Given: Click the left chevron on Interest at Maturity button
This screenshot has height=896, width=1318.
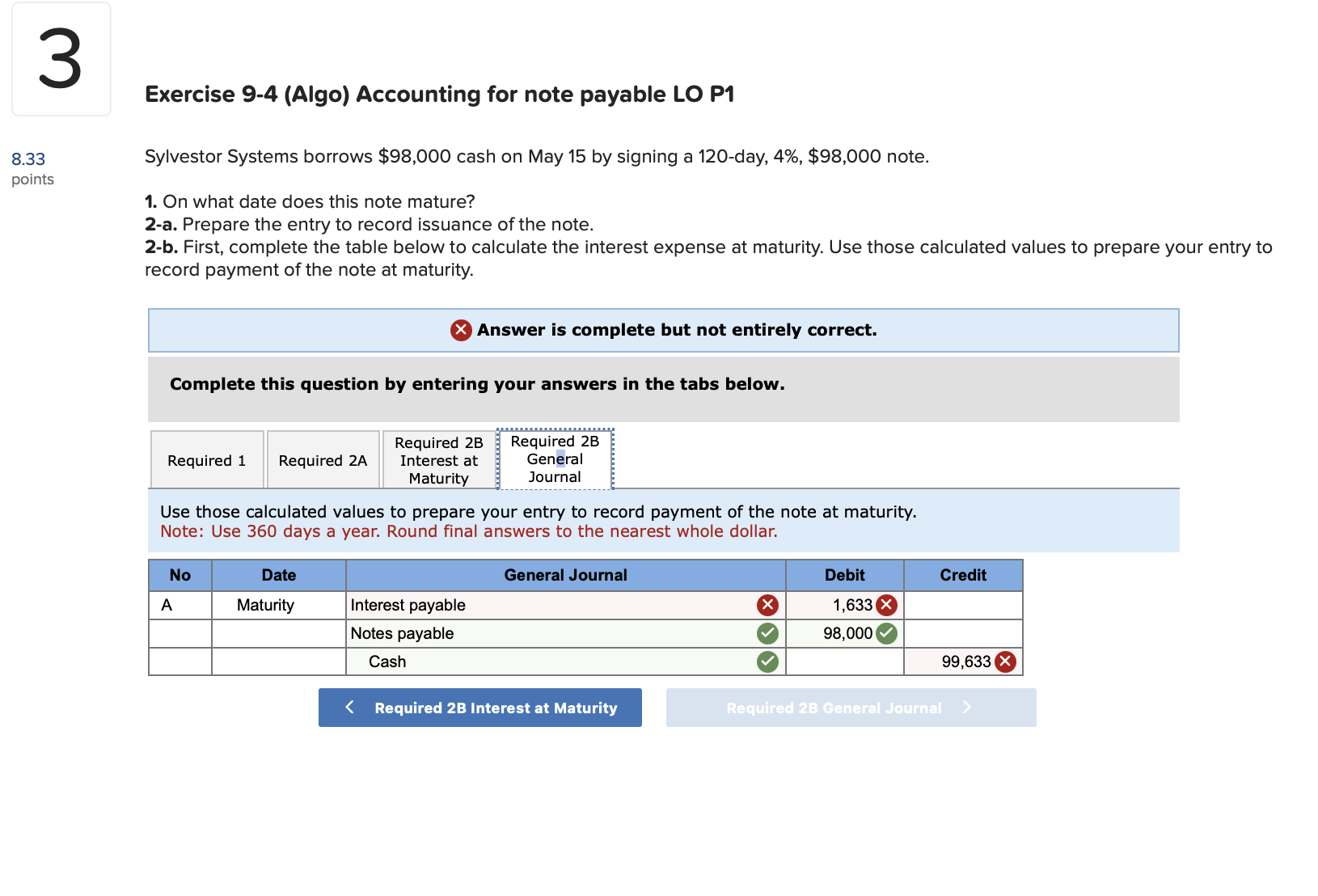Looking at the screenshot, I should (x=349, y=707).
